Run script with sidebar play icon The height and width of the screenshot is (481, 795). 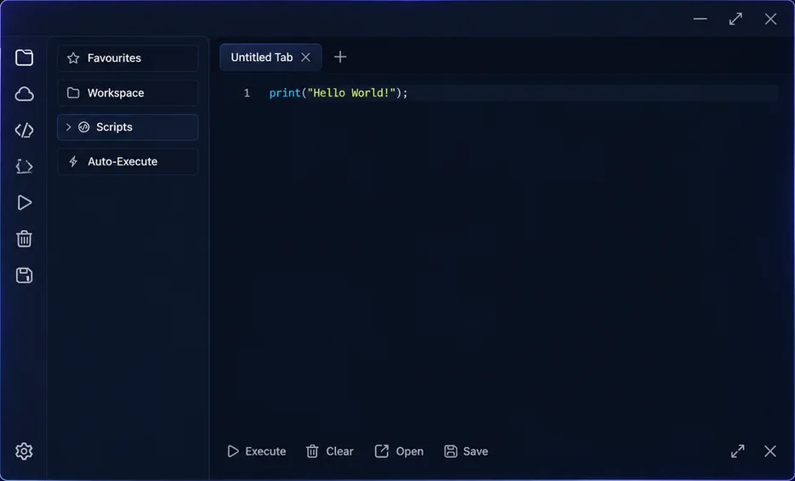point(24,203)
